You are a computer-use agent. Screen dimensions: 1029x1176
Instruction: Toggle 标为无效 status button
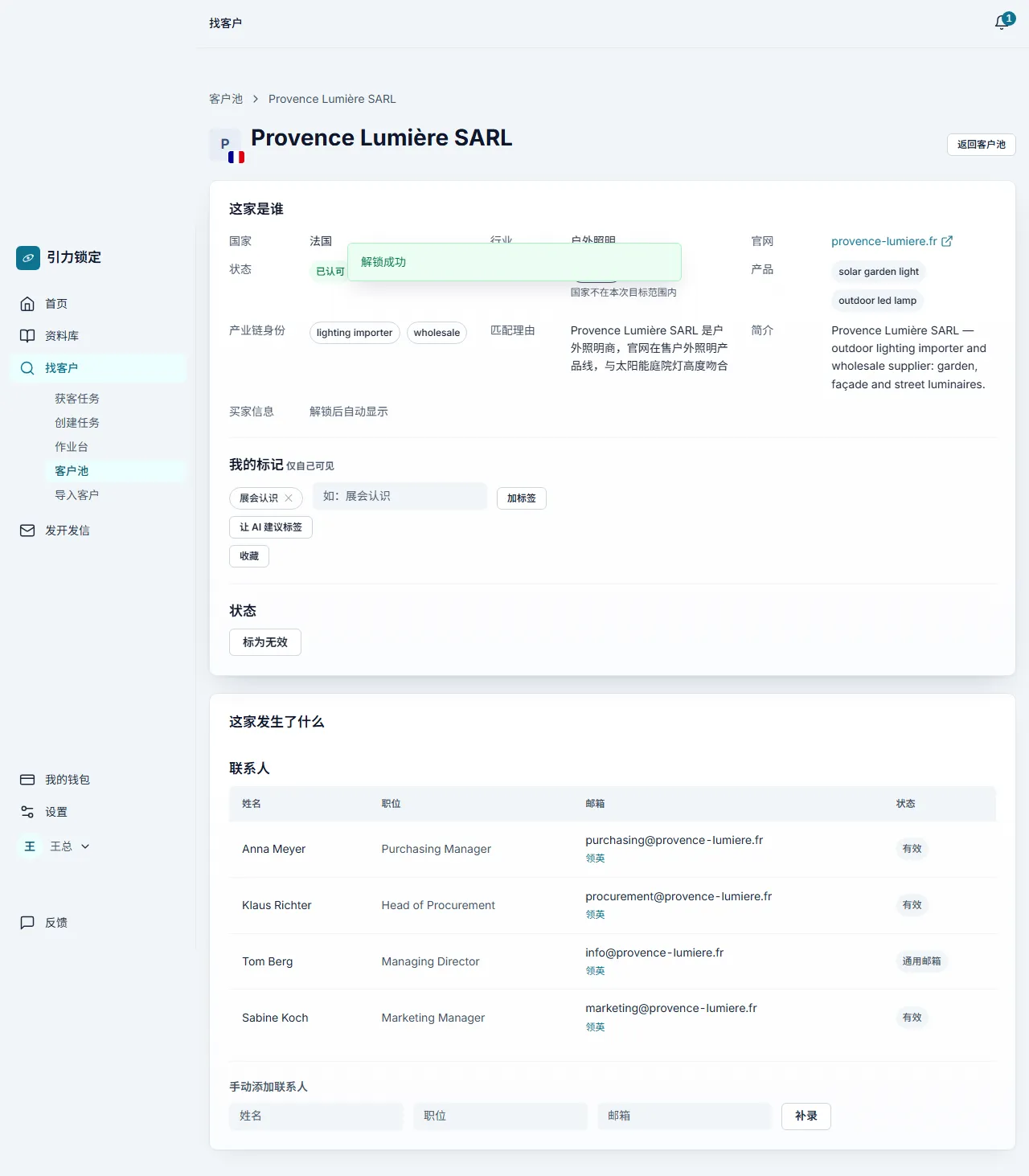[265, 642]
